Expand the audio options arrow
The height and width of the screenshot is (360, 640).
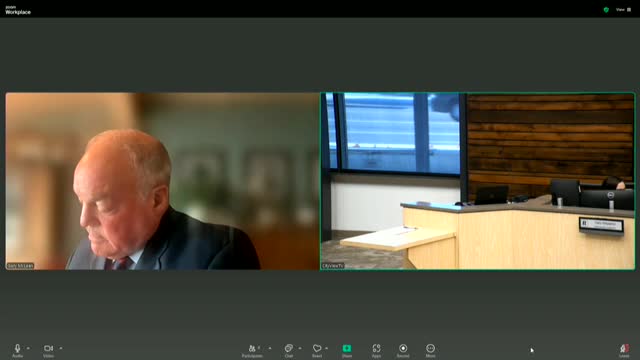point(28,348)
